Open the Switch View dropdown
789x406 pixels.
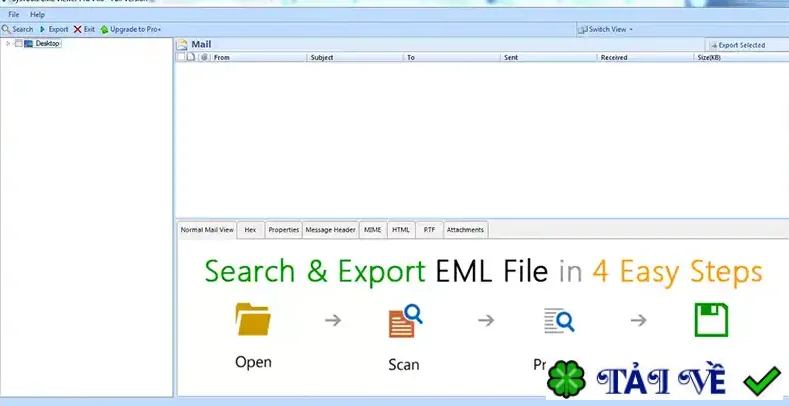(605, 29)
